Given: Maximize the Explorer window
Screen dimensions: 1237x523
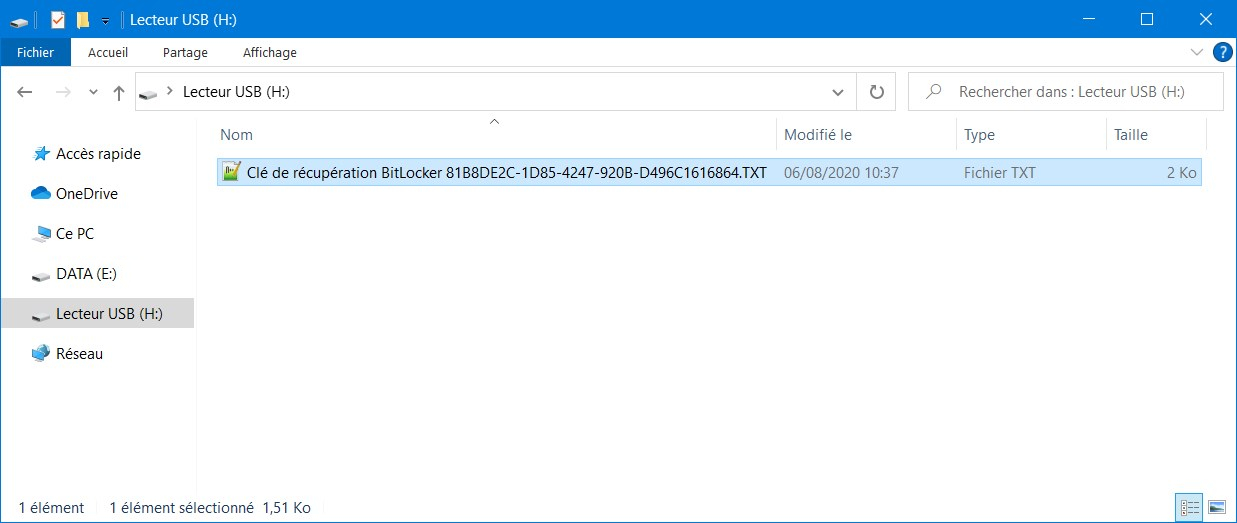Looking at the screenshot, I should 1147,19.
